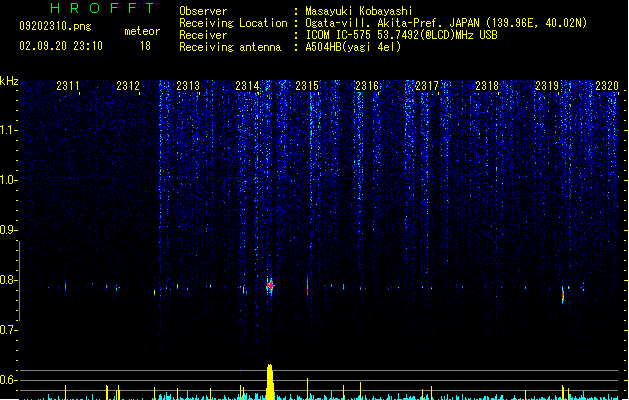
Task: Click the date stamp 02.09.20 23:10
Action: tap(61, 46)
